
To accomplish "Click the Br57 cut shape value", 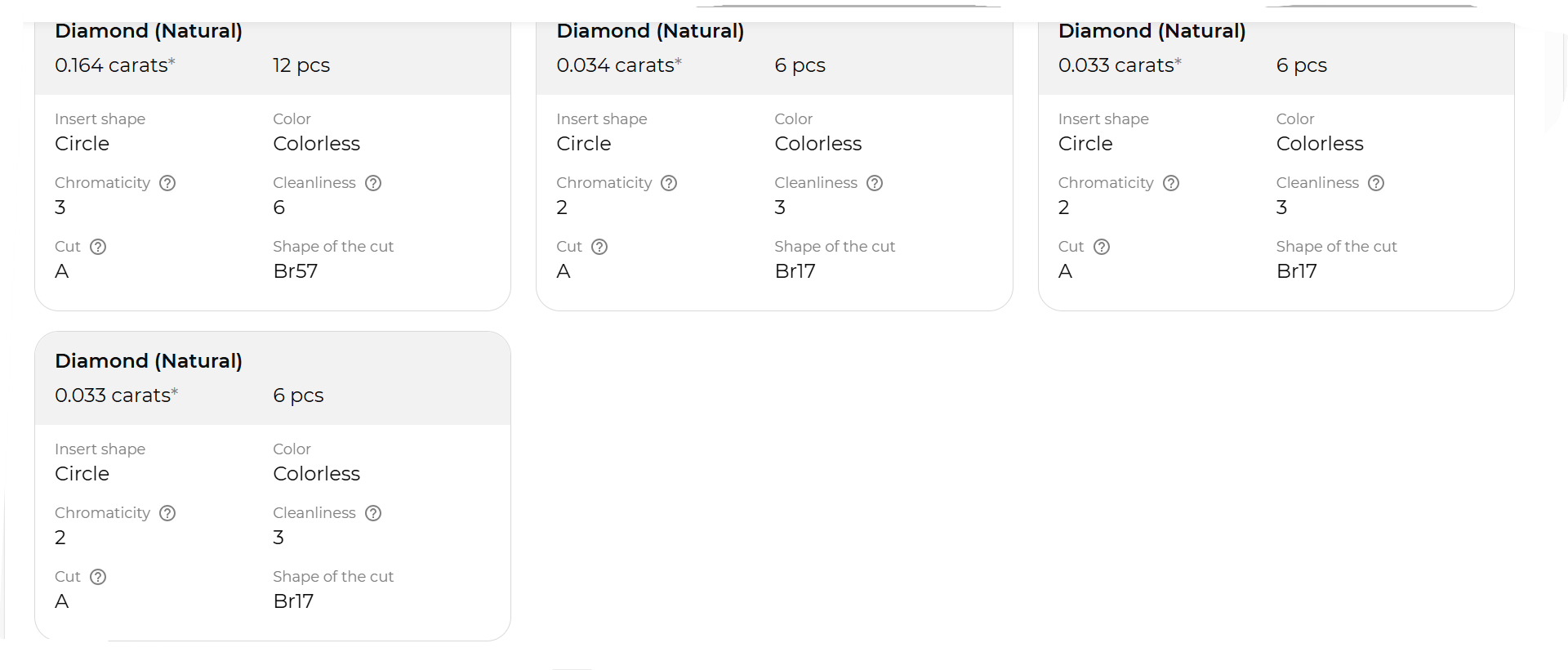I will point(295,271).
